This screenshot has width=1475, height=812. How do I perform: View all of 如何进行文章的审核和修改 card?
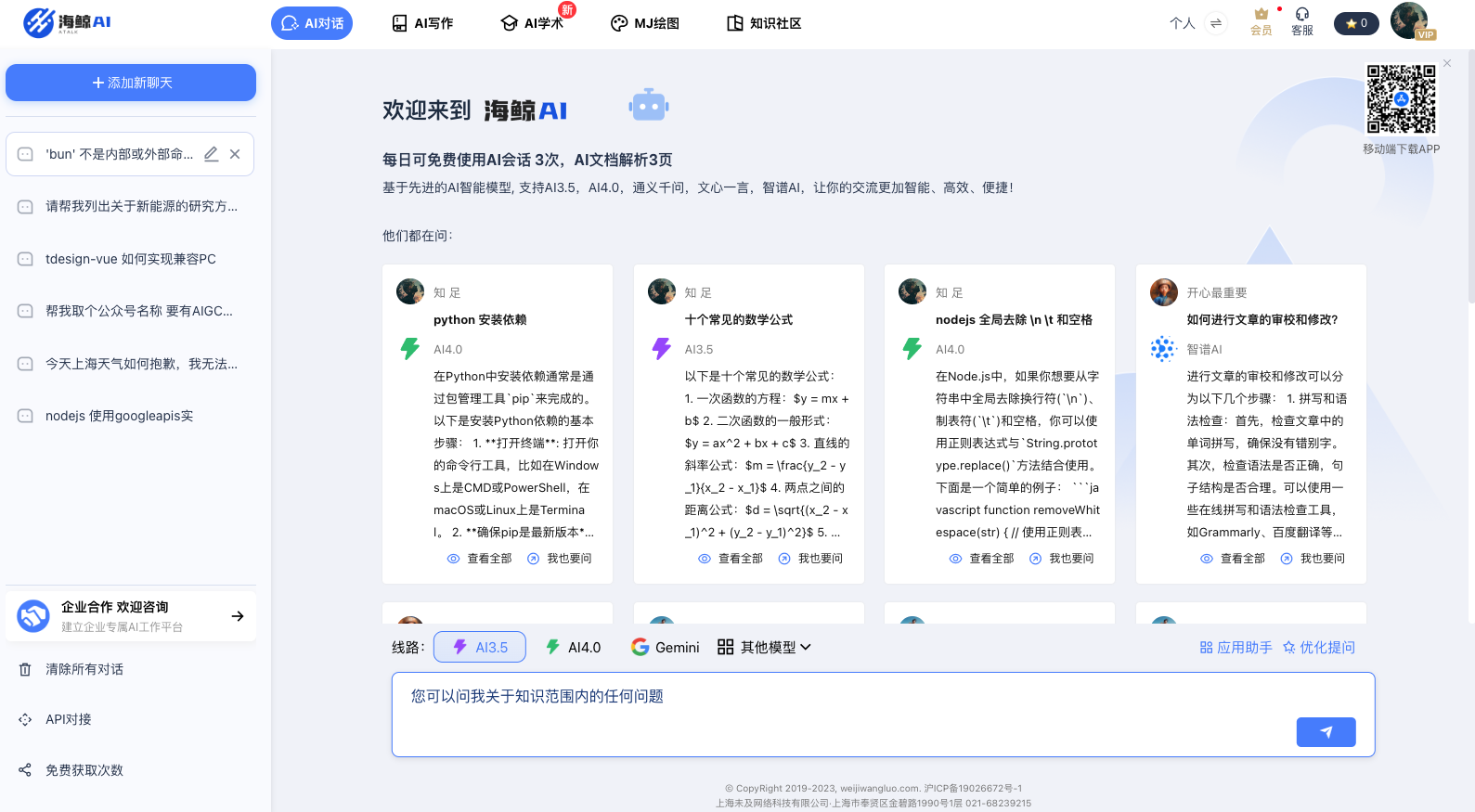[1233, 559]
